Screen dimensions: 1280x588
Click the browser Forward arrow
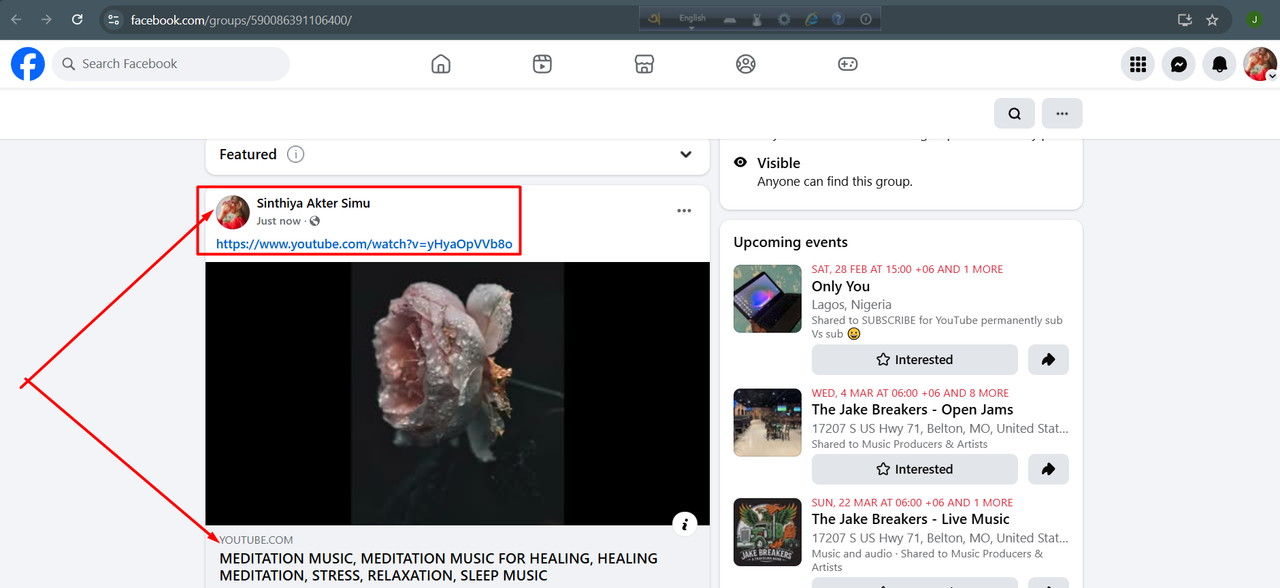[x=47, y=19]
